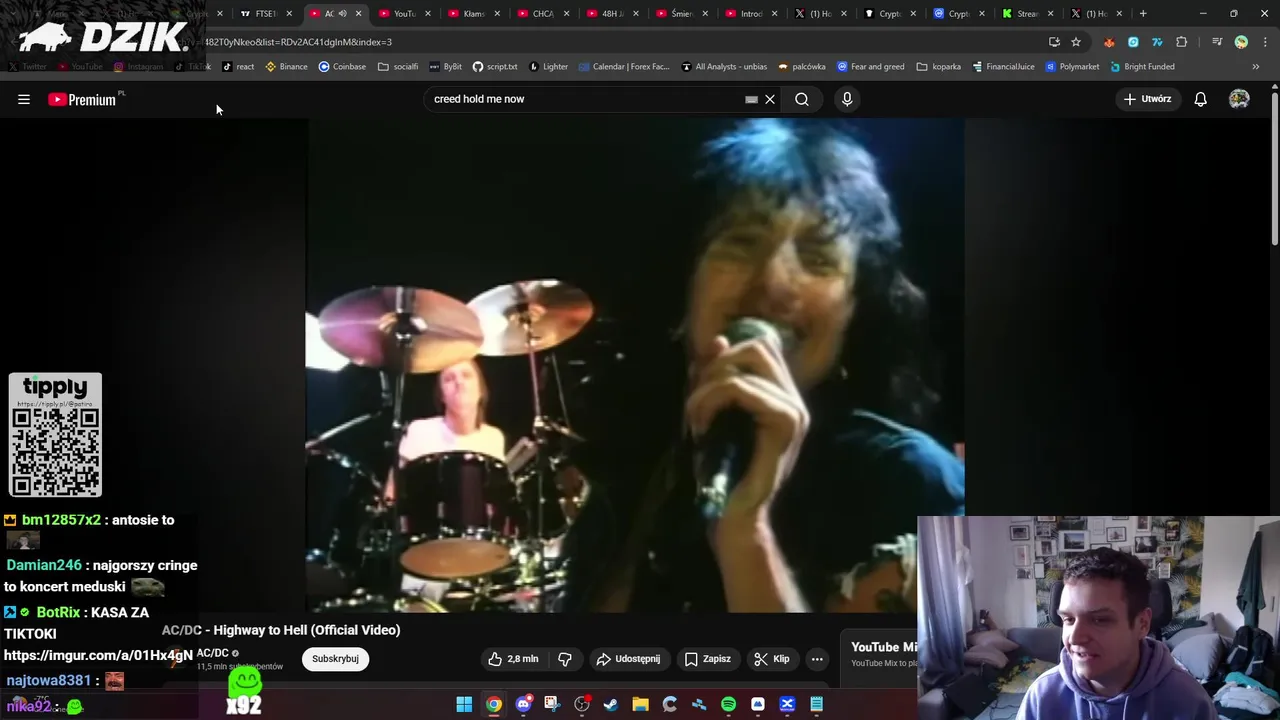Open the Windows Start menu
Screen dimensions: 1280x720
coord(464,704)
